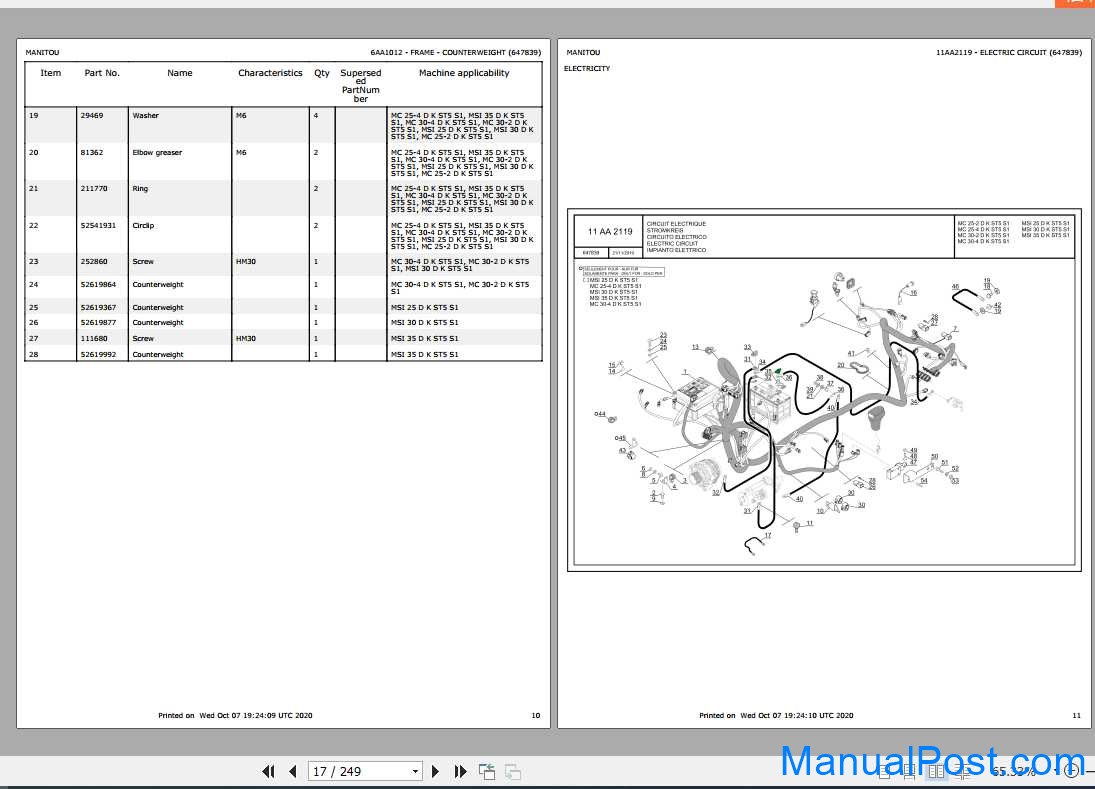Go to the previous page

pyautogui.click(x=293, y=772)
